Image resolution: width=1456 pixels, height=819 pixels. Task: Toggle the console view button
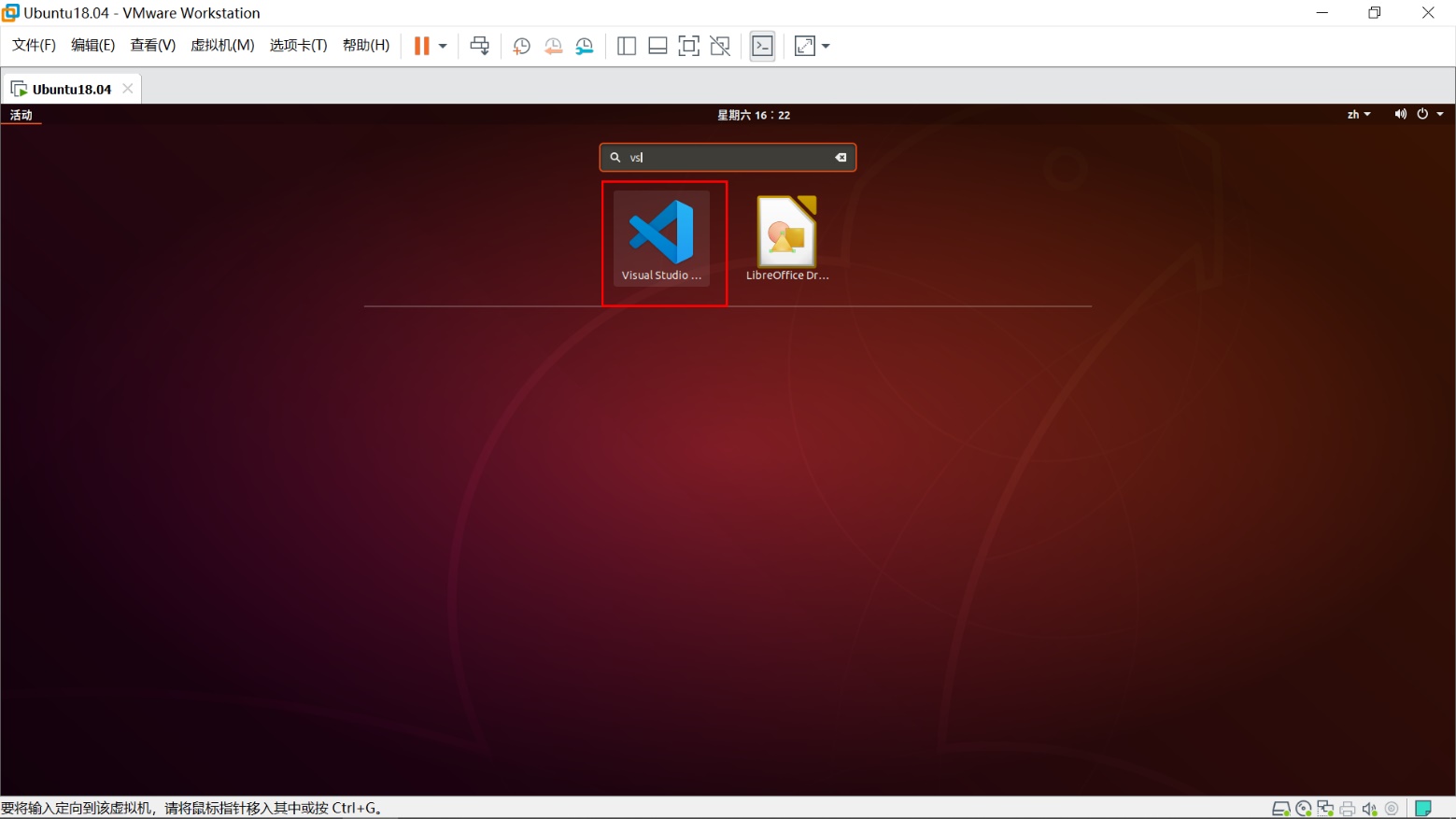[x=763, y=46]
